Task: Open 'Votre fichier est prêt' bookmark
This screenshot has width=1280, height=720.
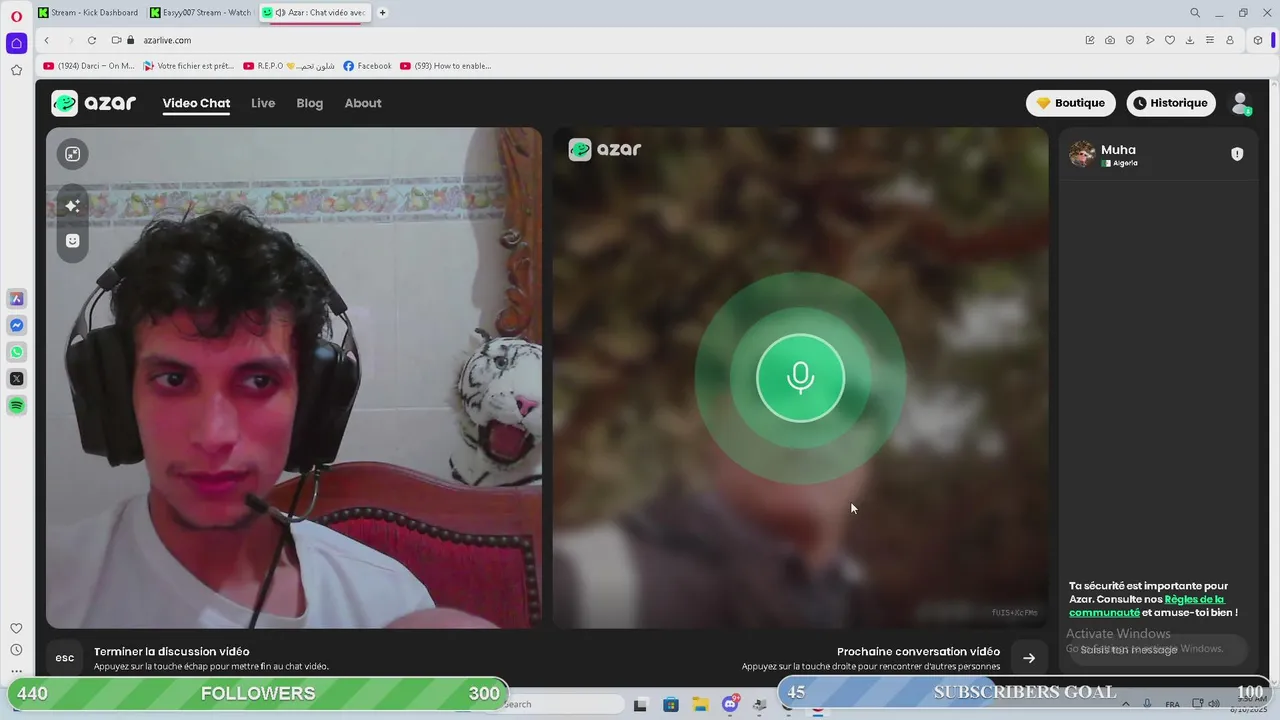Action: tap(188, 66)
